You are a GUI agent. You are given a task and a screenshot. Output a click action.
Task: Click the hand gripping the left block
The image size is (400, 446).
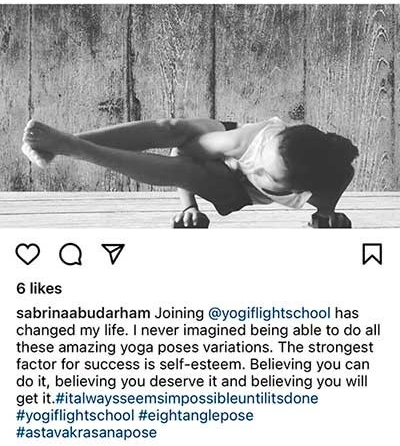[189, 217]
